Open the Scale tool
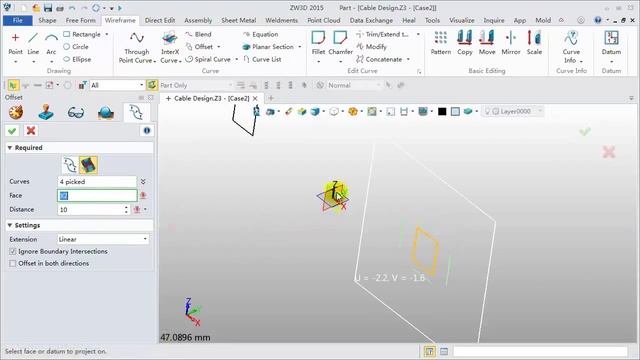Viewport: 640px width, 360px height. click(534, 43)
